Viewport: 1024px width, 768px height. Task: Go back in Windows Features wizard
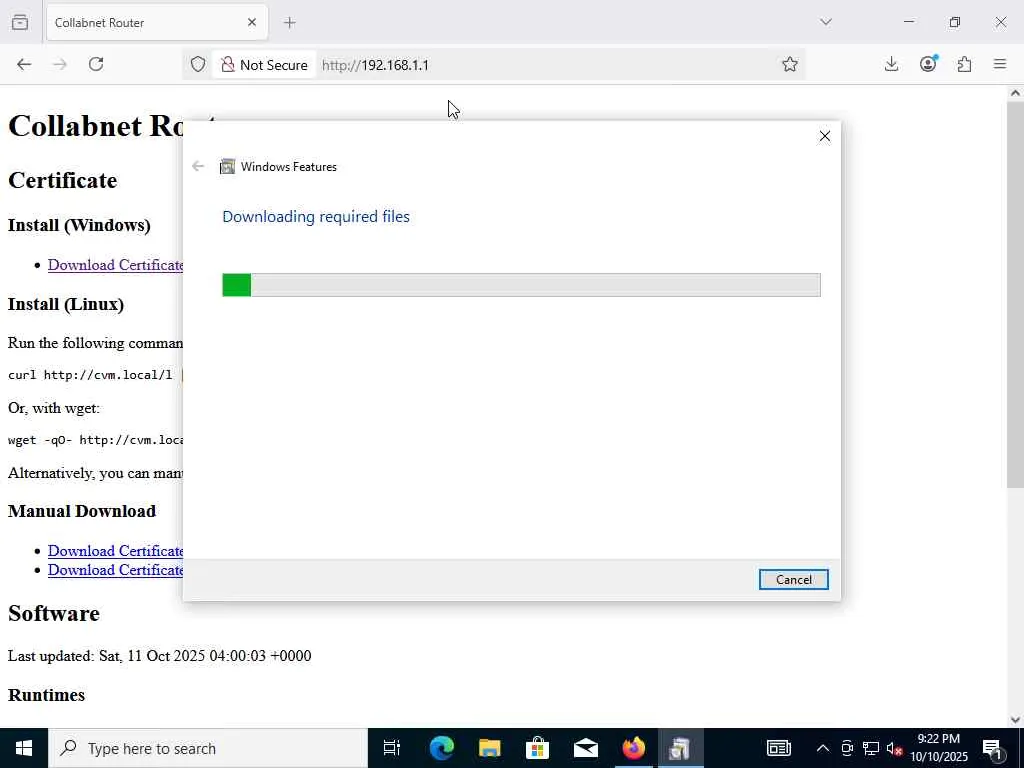(198, 167)
